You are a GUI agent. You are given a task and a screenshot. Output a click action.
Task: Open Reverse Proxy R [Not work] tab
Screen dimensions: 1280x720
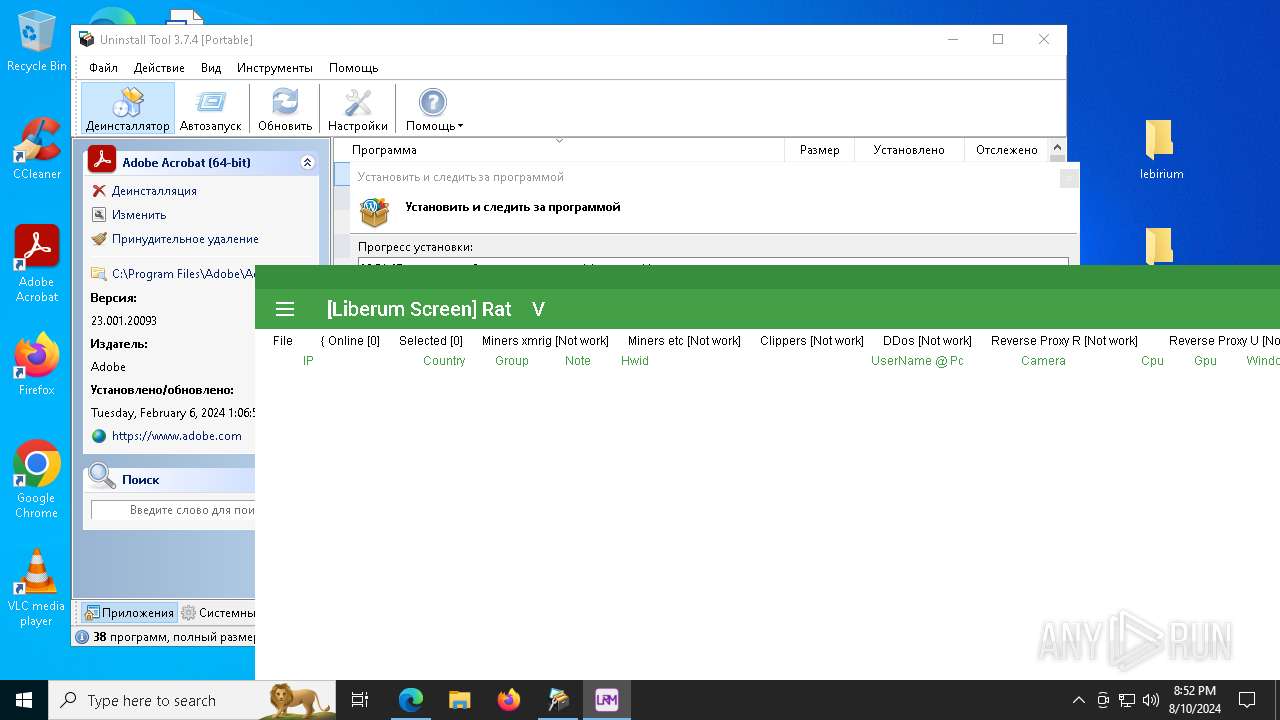pyautogui.click(x=1064, y=341)
